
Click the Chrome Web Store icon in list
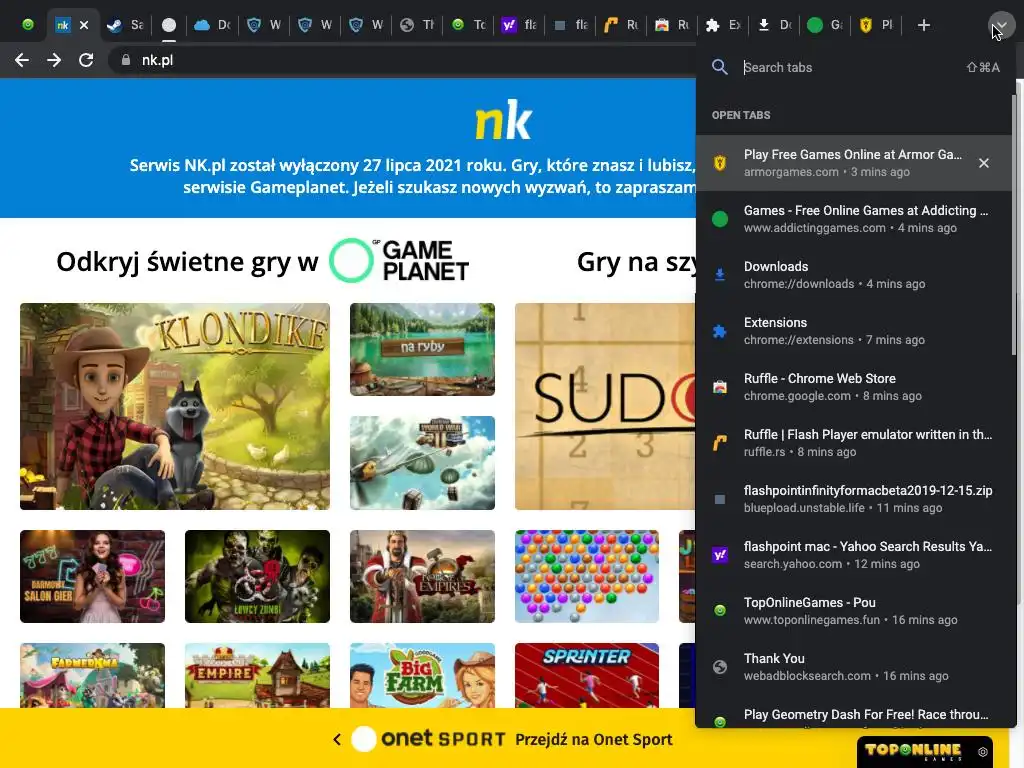tap(720, 387)
